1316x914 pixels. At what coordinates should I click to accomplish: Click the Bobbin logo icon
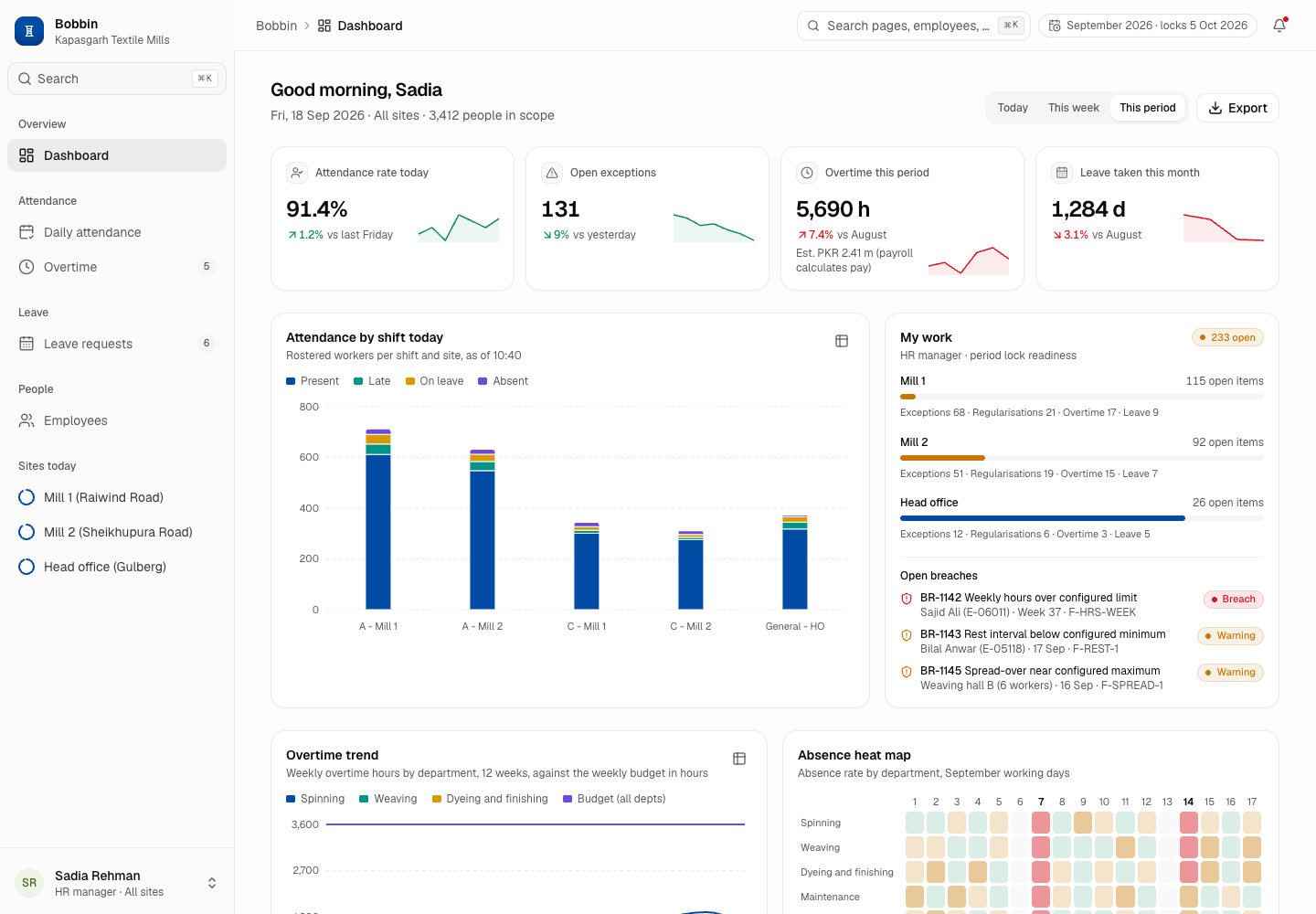29,31
